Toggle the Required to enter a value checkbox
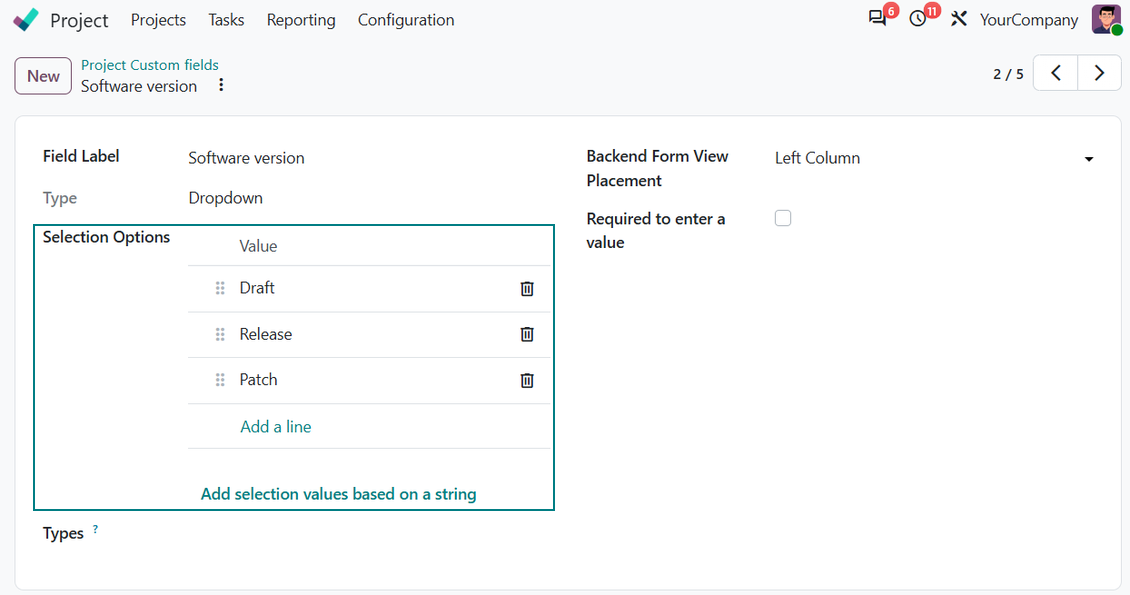Screen dimensions: 1130x595 [783, 218]
